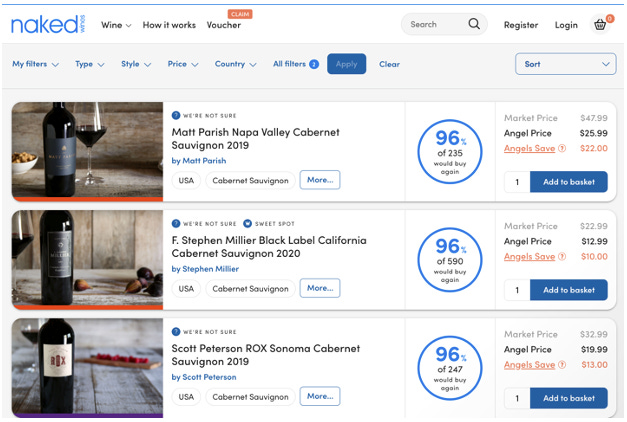Image resolution: width=627 pixels, height=422 pixels.
Task: Click the $12.99 Angel Price value
Action: [x=594, y=241]
